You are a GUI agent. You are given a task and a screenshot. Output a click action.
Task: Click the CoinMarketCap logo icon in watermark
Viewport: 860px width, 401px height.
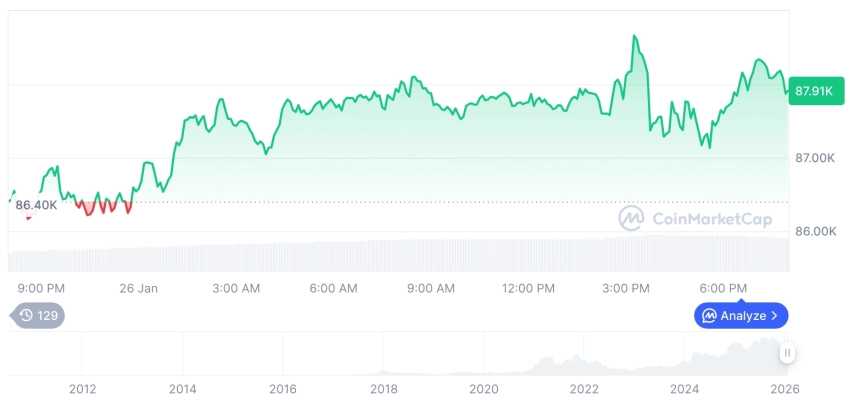(631, 218)
